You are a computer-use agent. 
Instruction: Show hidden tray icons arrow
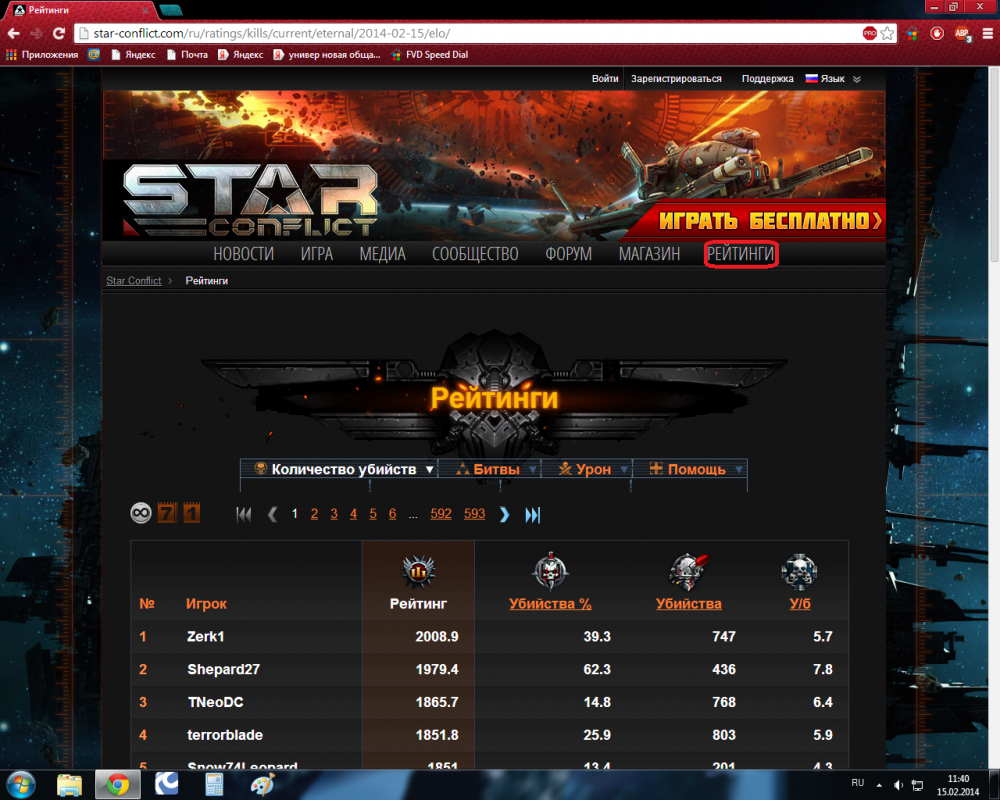(879, 785)
